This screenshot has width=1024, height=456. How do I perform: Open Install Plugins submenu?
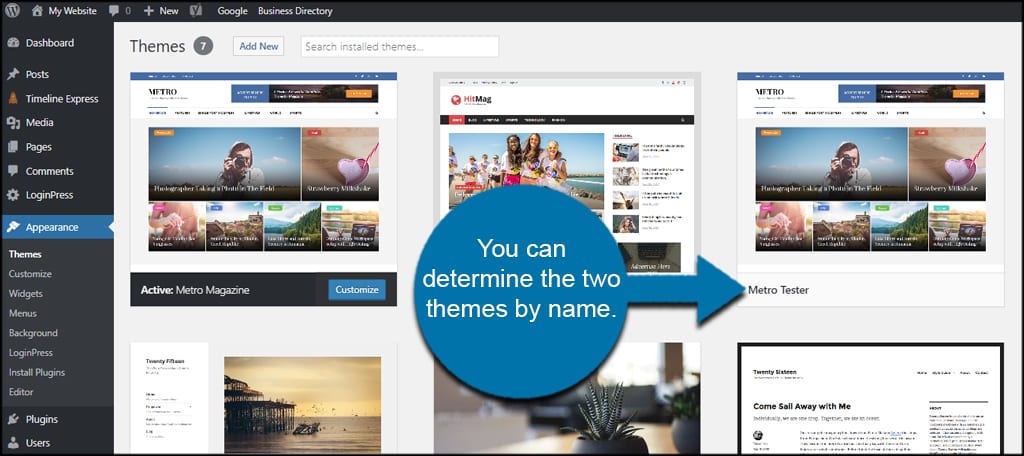point(37,372)
